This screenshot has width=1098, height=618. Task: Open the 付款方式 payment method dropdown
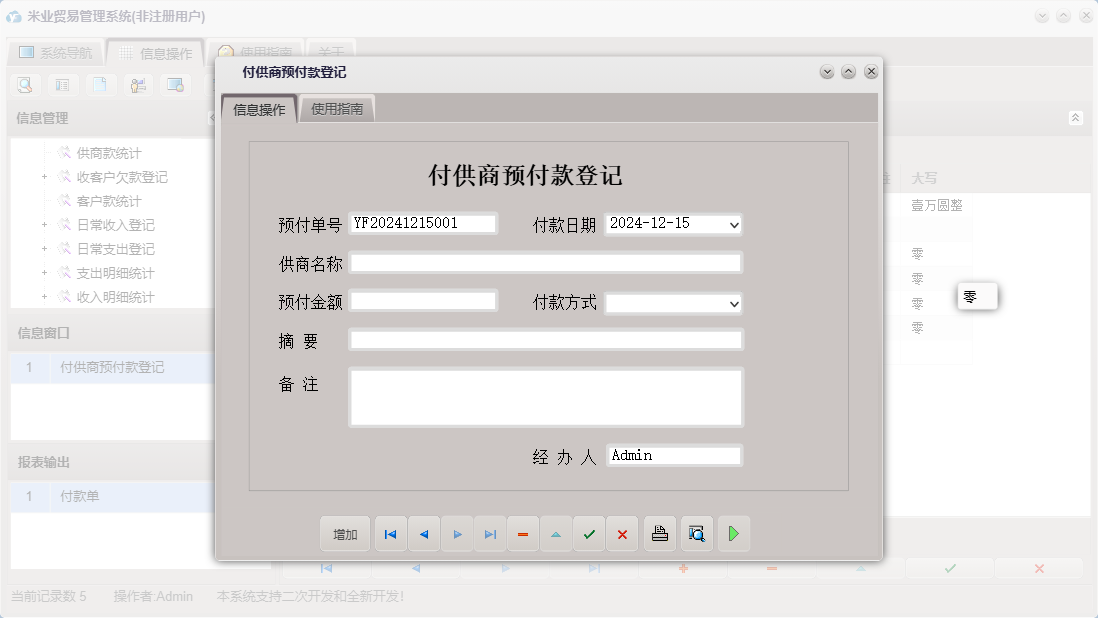point(733,303)
